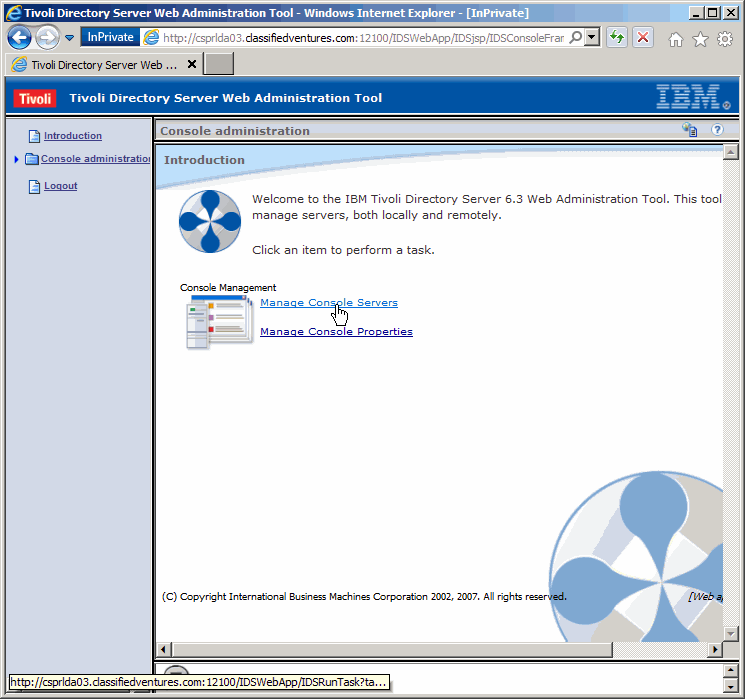Refresh the page with the green arrows icon
The width and height of the screenshot is (745, 699).
point(617,38)
